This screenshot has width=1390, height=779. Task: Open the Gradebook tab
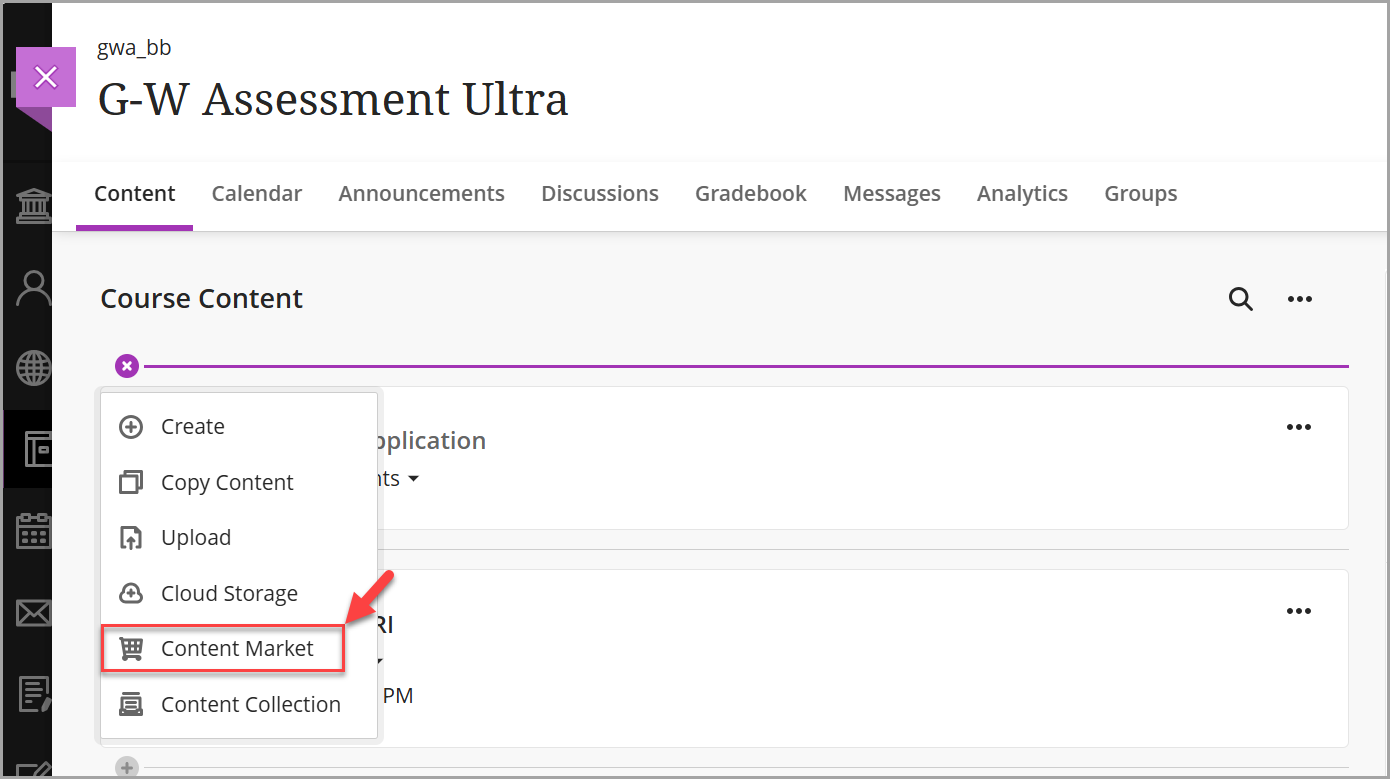coord(751,194)
